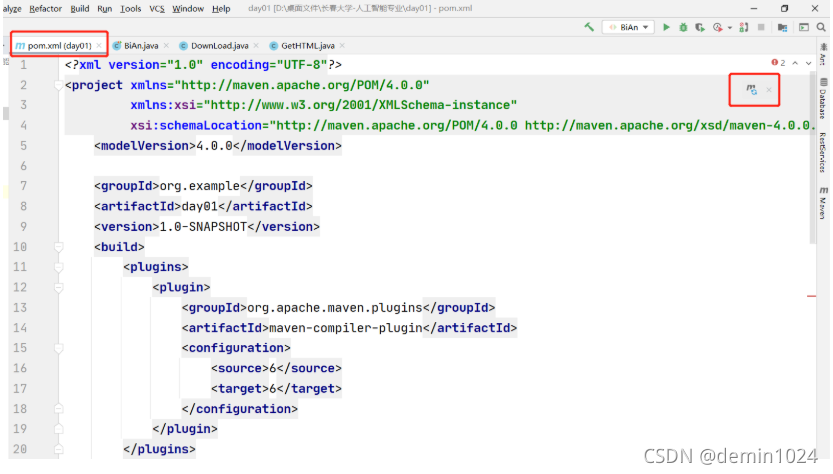
Task: Click the groupId value org.example
Action: pos(200,186)
